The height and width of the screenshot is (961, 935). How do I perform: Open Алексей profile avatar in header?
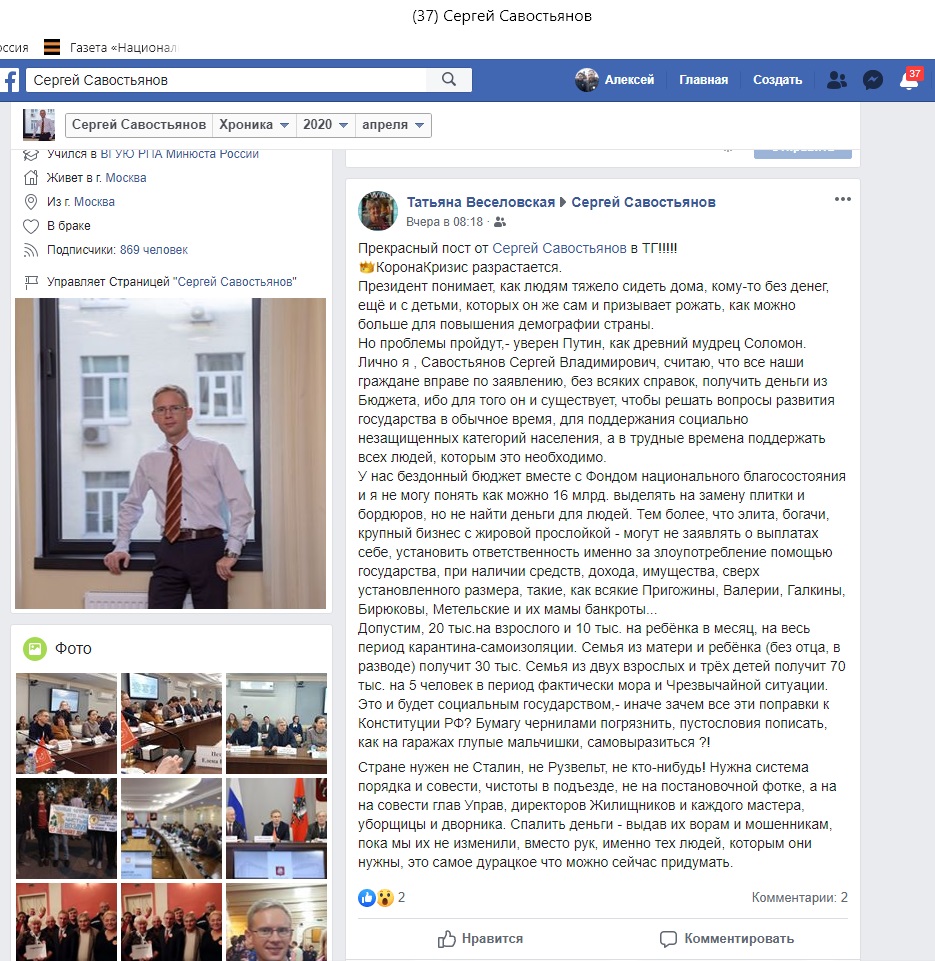tap(586, 80)
